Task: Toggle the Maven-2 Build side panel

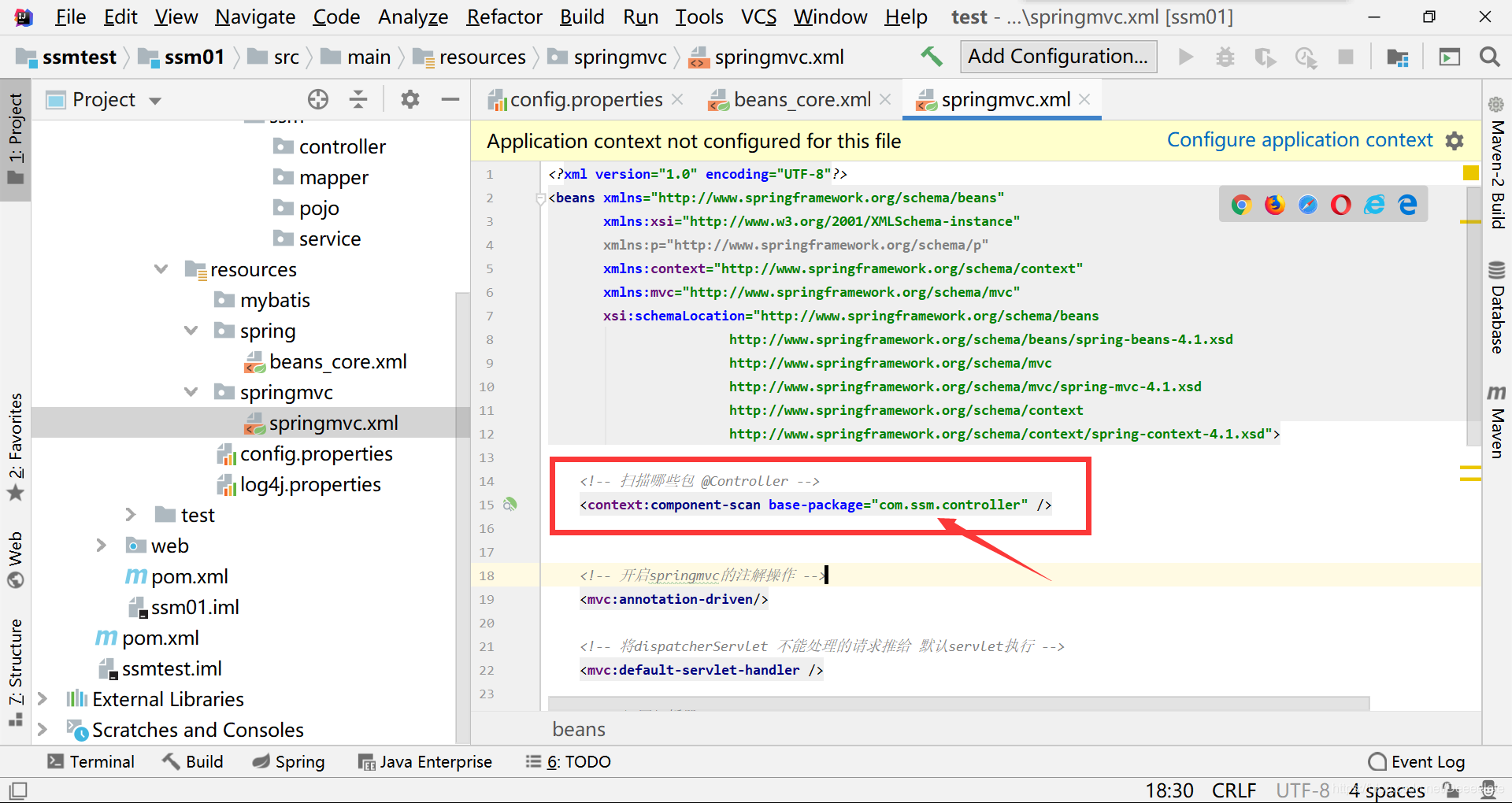Action: pyautogui.click(x=1497, y=163)
